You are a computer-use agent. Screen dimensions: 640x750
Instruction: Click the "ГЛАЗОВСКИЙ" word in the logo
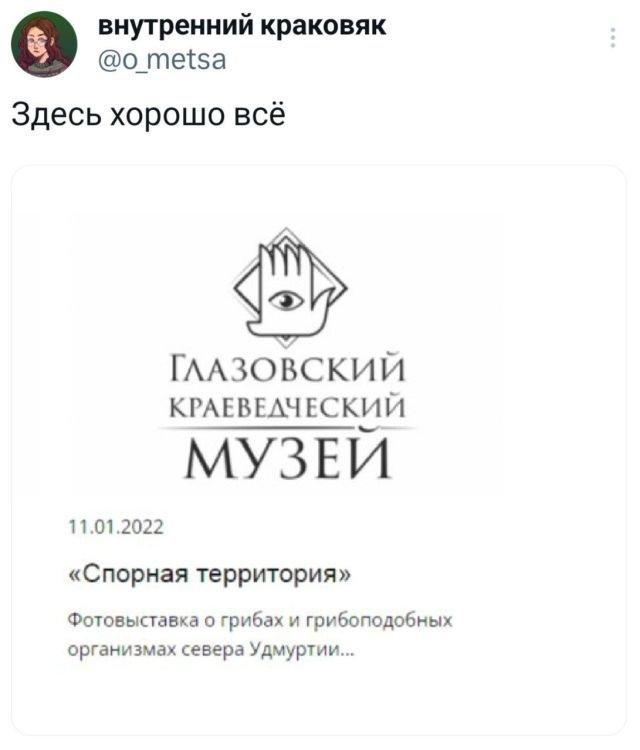(288, 377)
